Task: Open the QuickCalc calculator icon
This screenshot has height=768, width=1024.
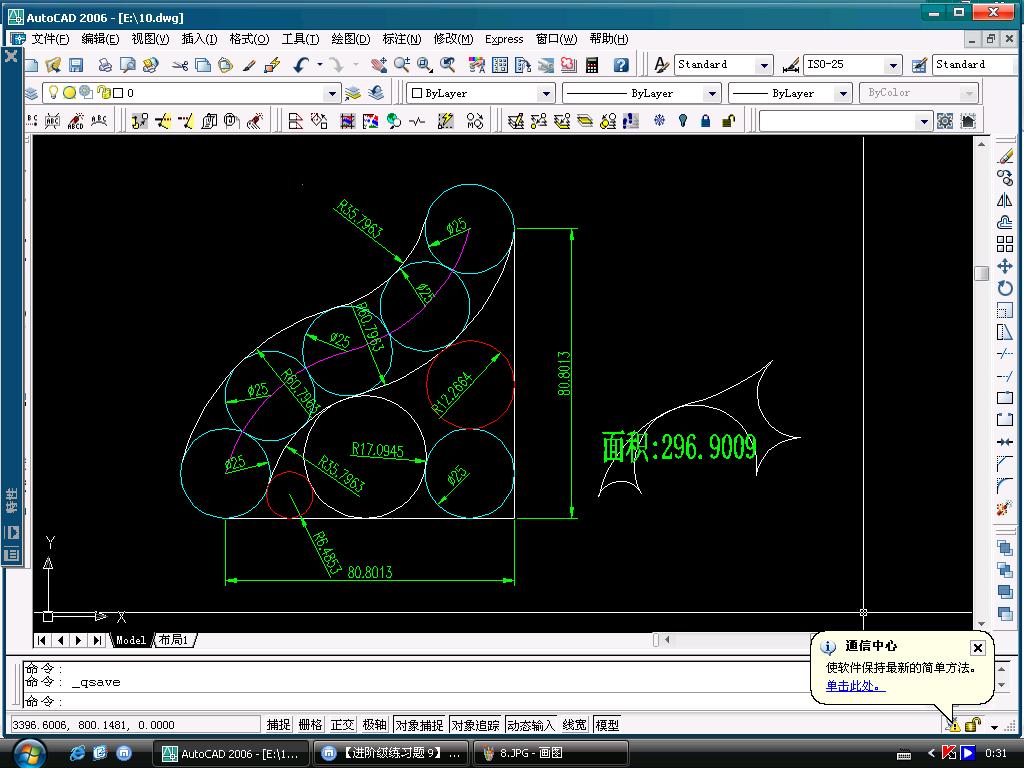Action: [x=592, y=65]
